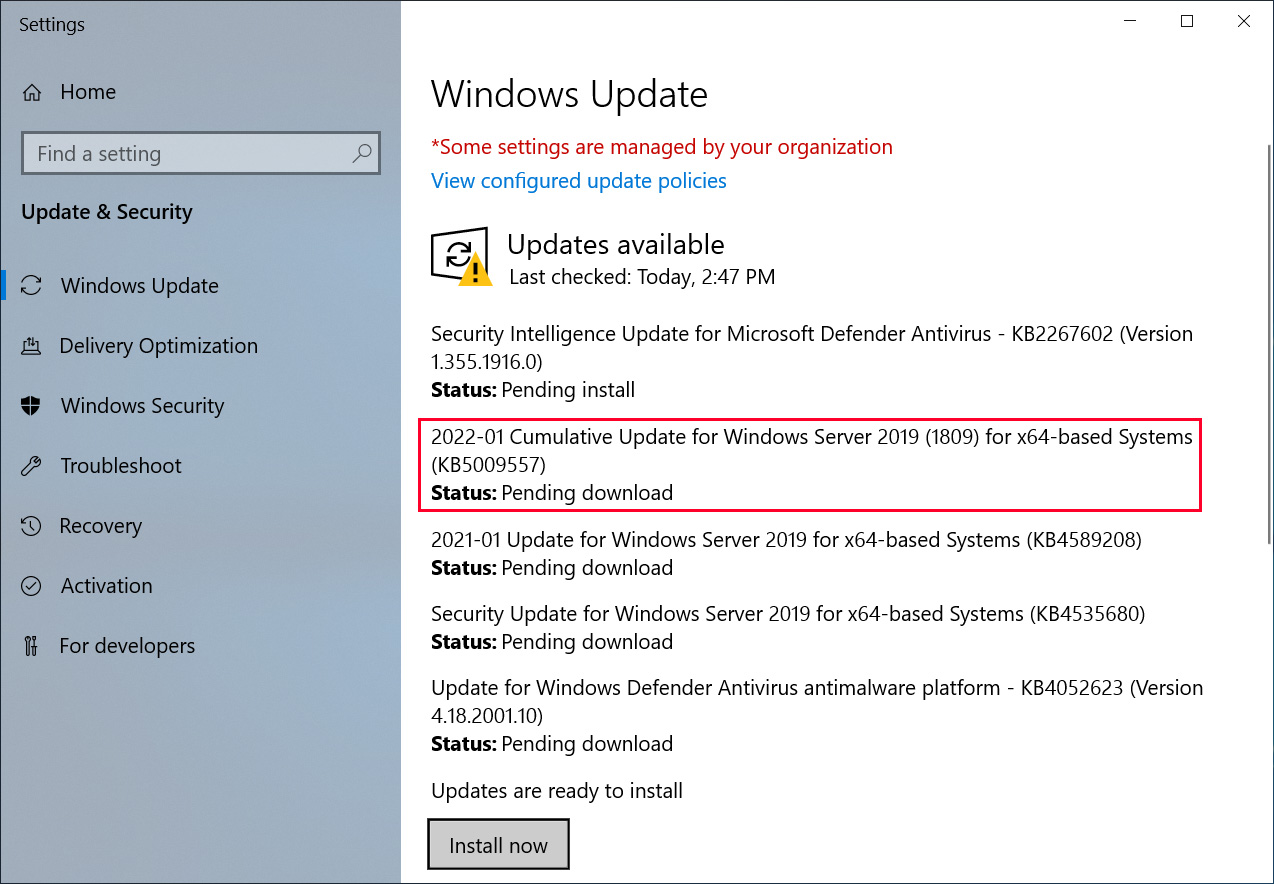Click the KB2267602 Defender update title
This screenshot has height=884, width=1274.
(x=812, y=347)
